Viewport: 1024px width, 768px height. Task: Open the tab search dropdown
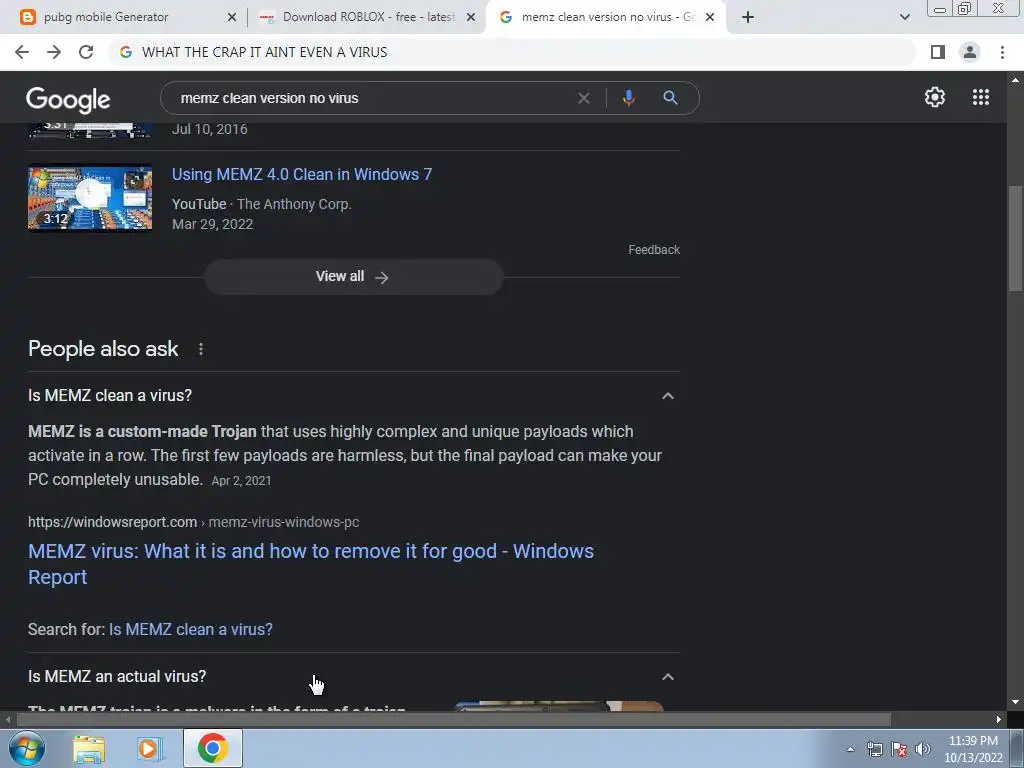904,17
